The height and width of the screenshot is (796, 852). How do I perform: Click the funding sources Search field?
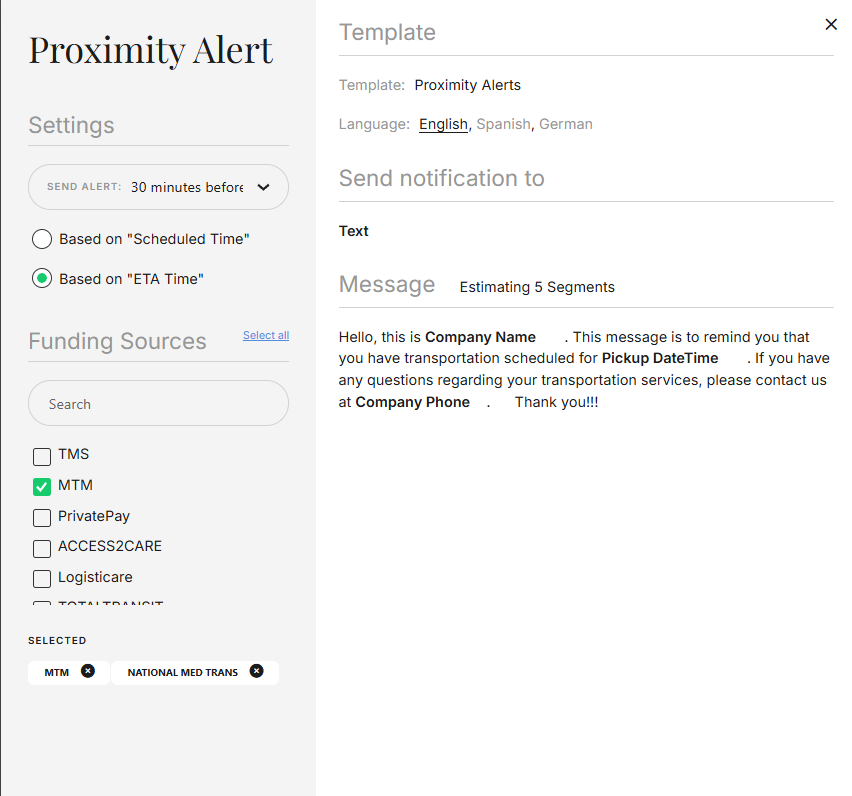click(x=158, y=403)
